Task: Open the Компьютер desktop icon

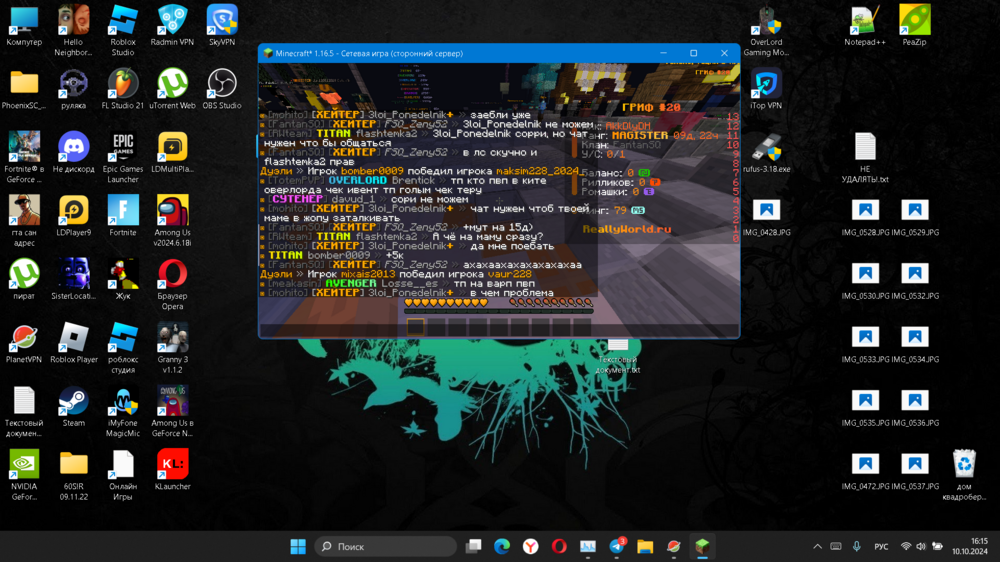Action: (x=24, y=26)
